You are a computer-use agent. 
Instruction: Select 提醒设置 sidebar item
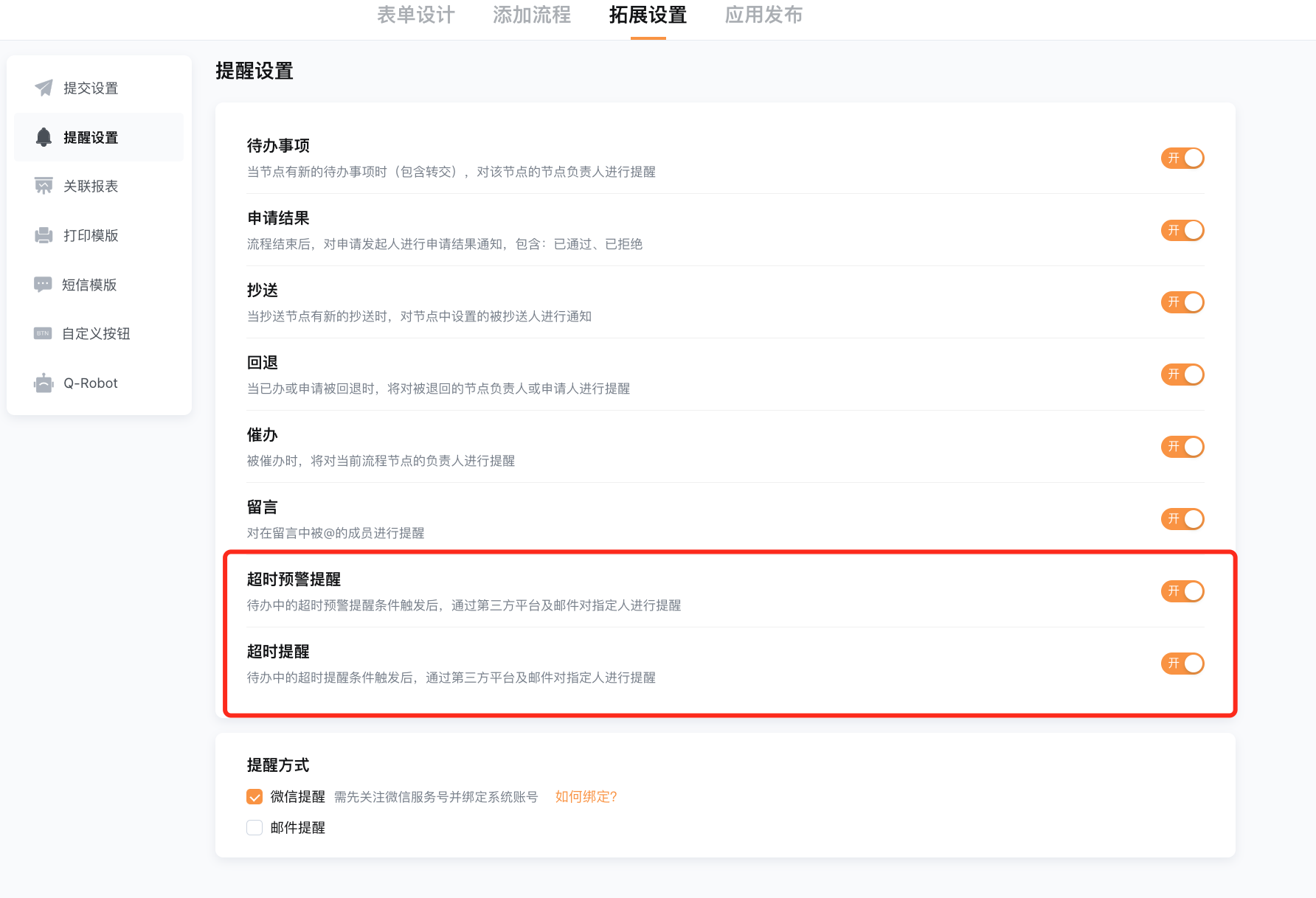[x=99, y=137]
